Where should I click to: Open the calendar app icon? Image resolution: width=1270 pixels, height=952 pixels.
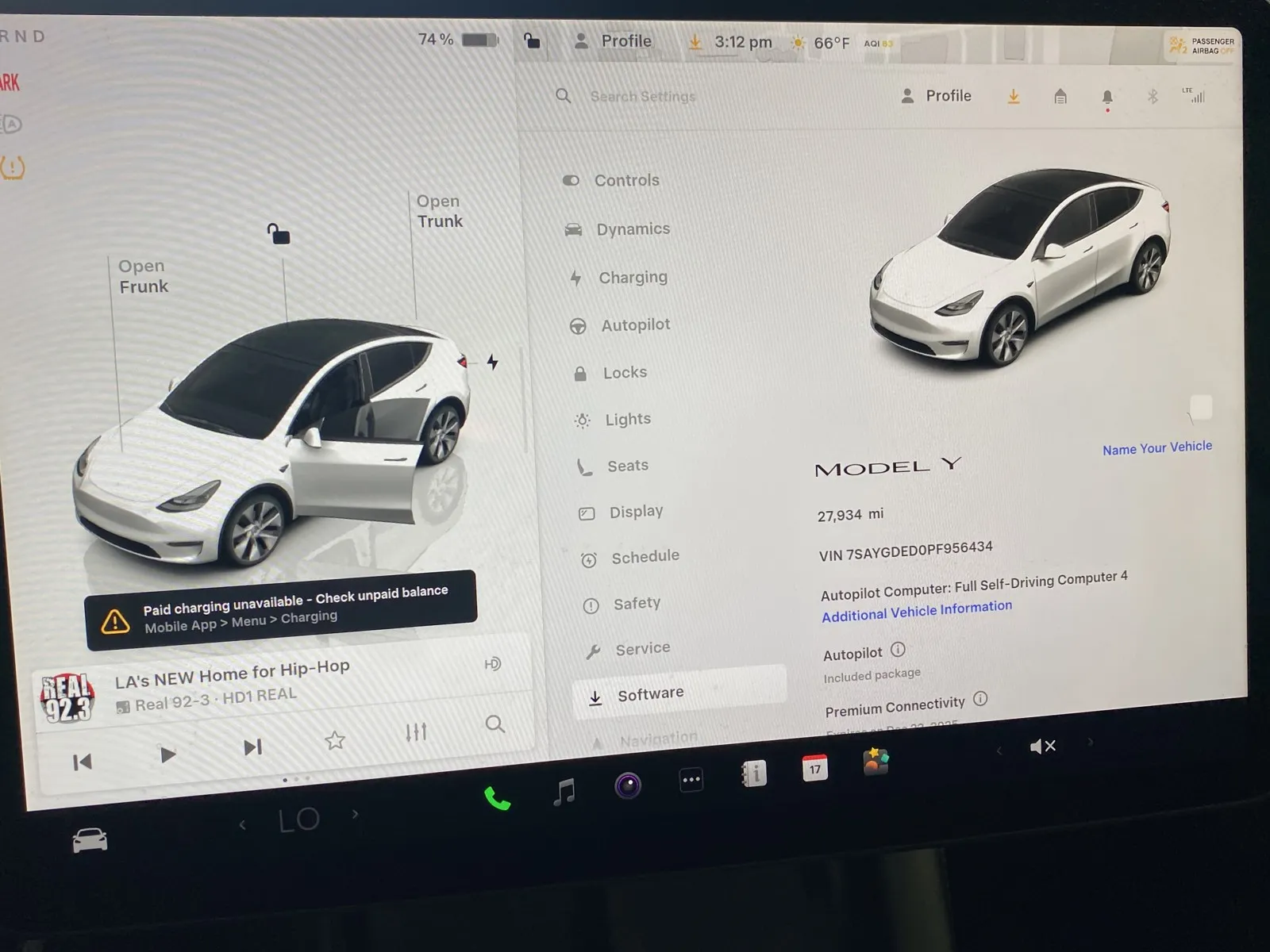(x=815, y=769)
